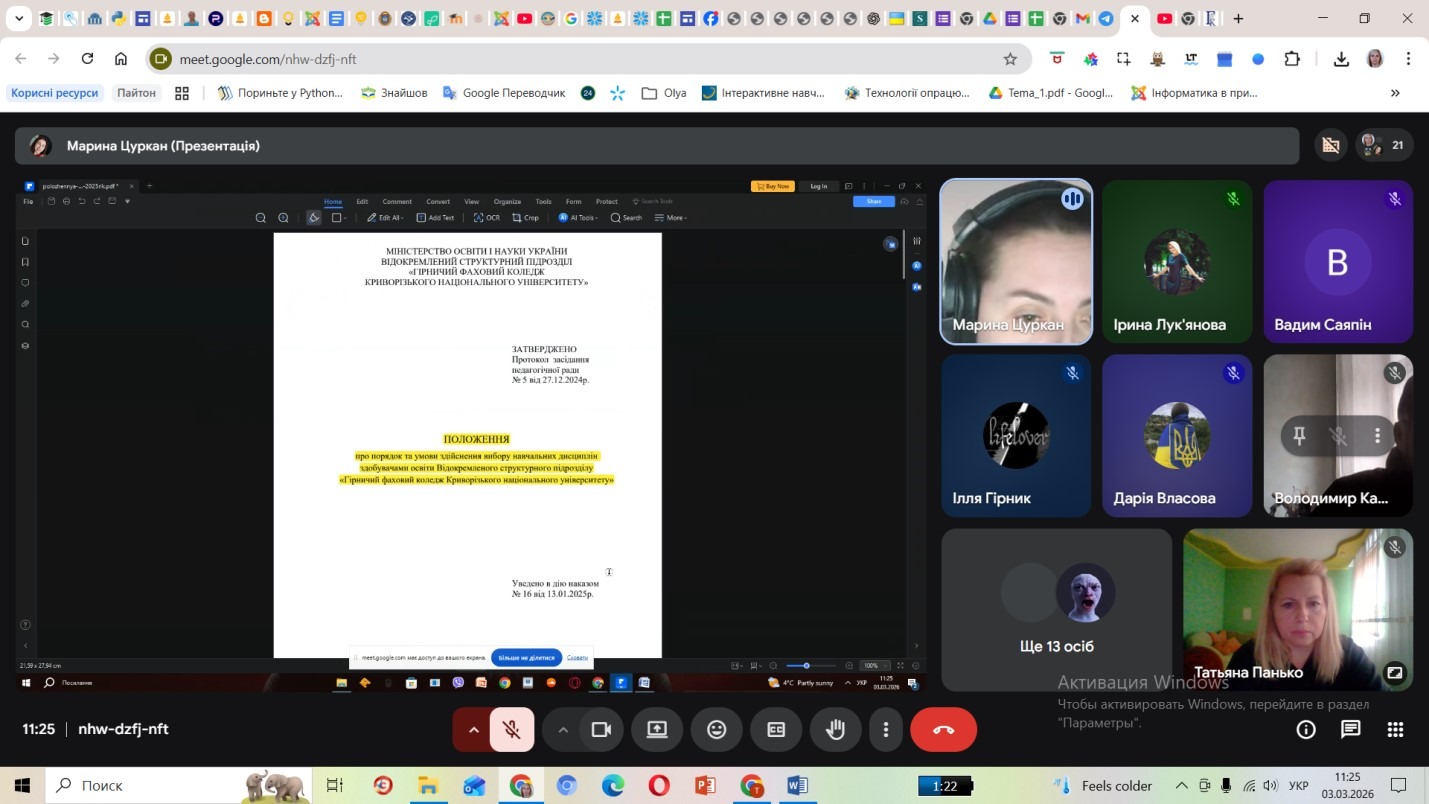
Task: Show the participants list with 21 people
Action: [1384, 145]
